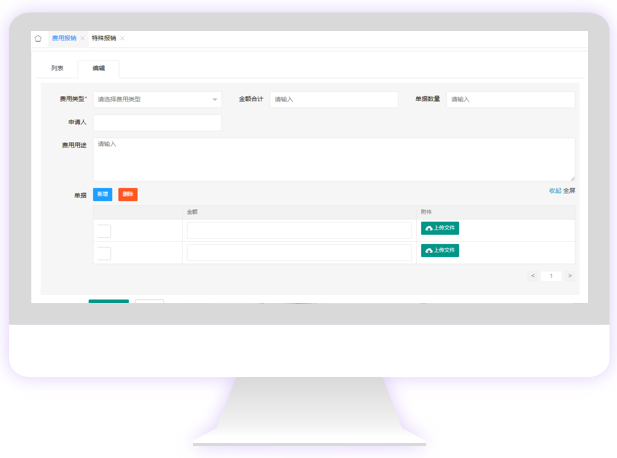
Task: Click upload icon in second row
Action: (x=429, y=250)
